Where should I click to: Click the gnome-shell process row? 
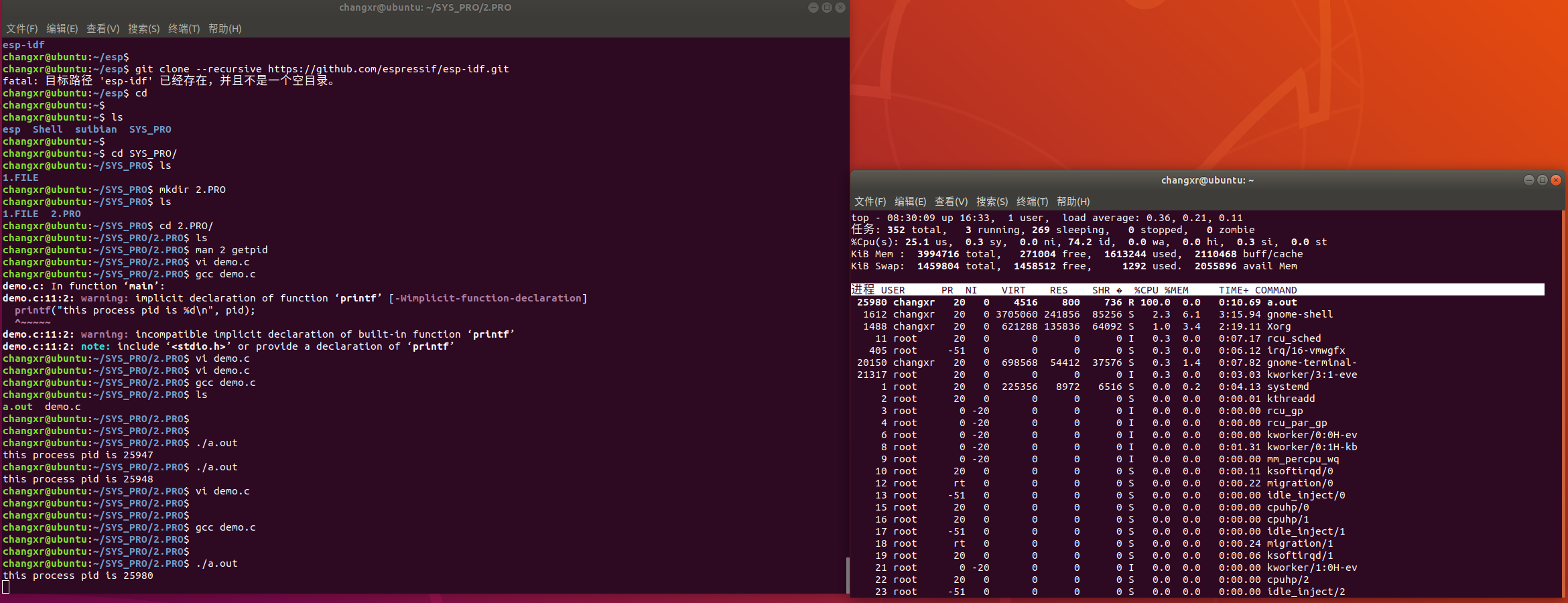1197,314
